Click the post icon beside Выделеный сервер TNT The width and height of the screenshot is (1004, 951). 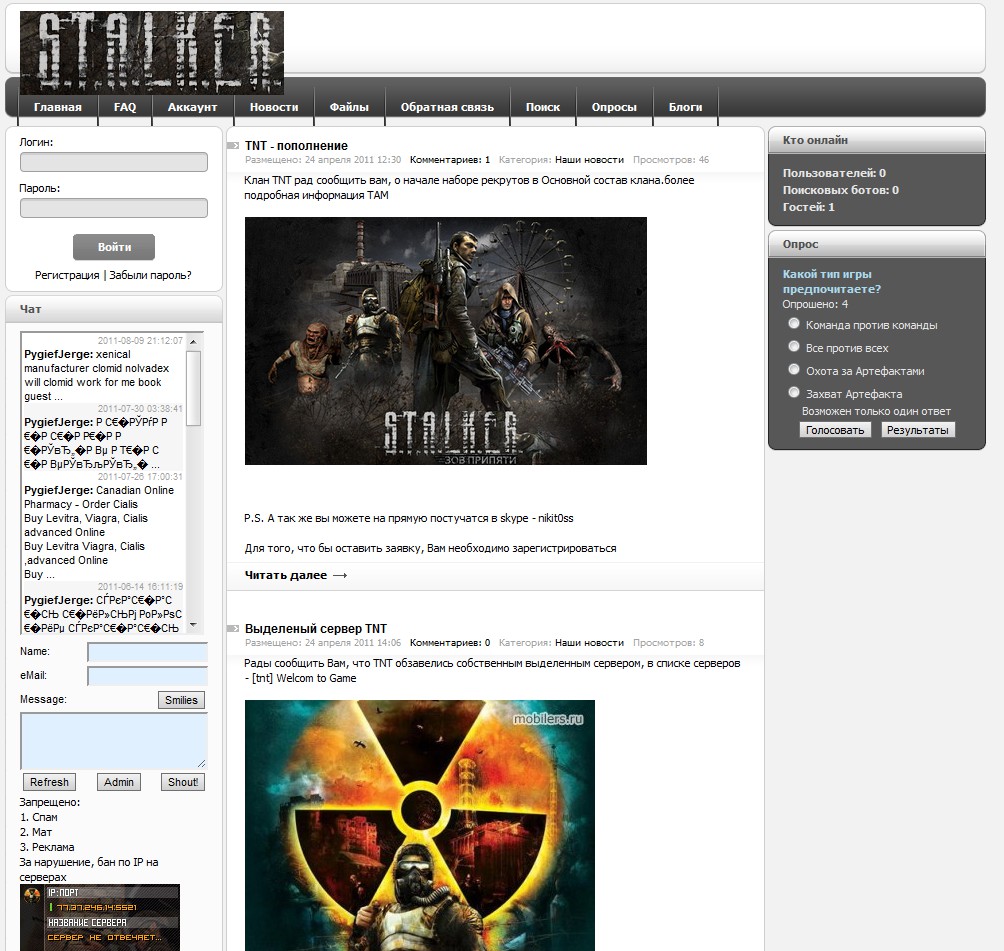point(233,629)
